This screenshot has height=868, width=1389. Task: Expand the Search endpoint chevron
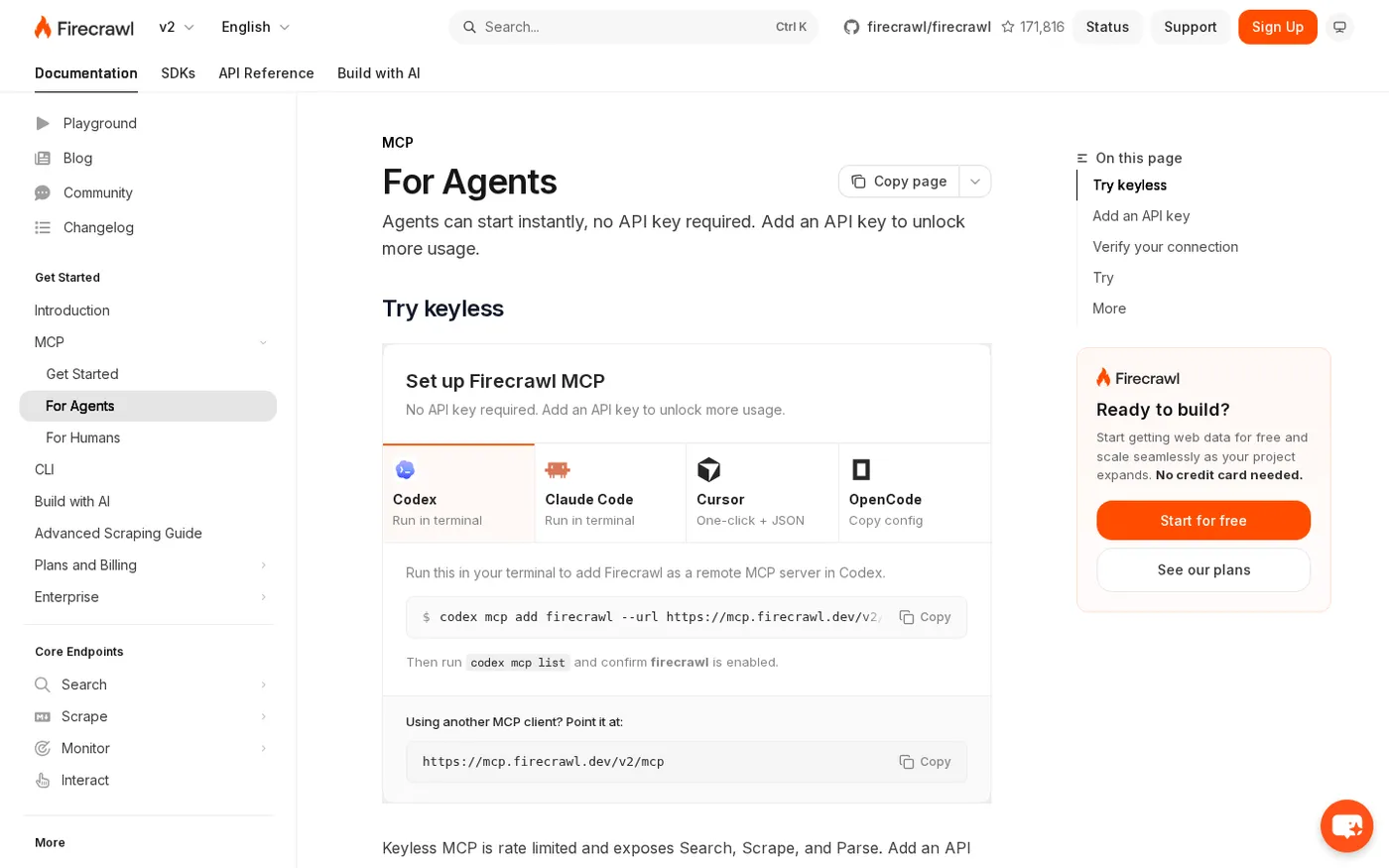click(263, 684)
